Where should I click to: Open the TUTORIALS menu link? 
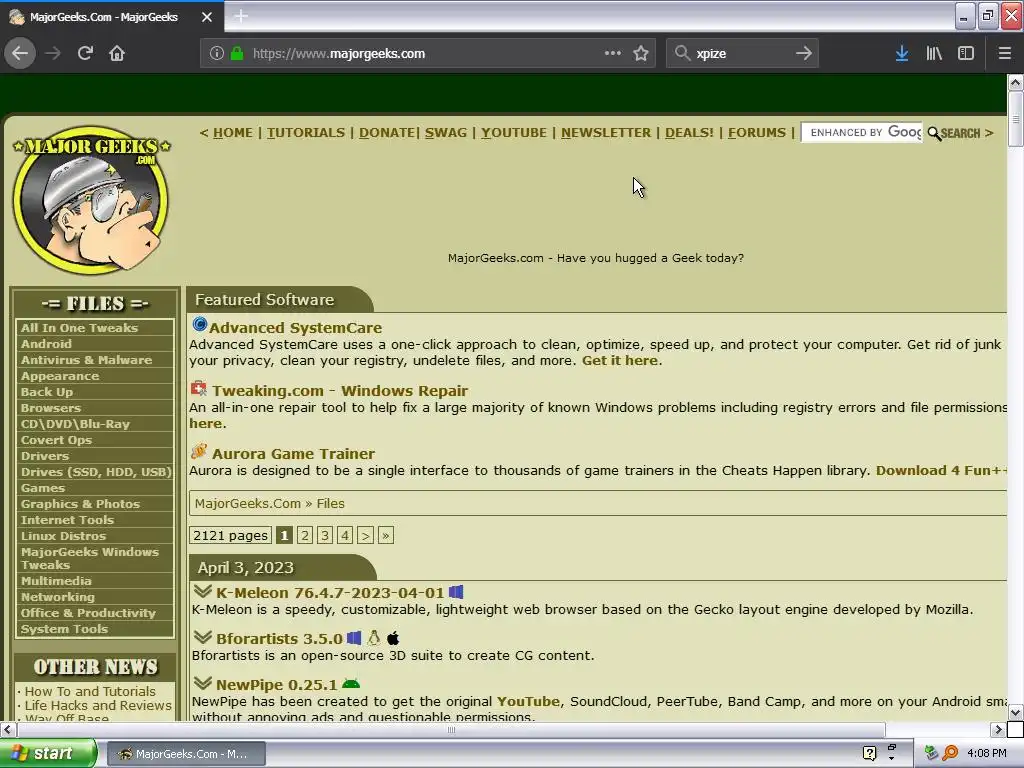coord(306,133)
